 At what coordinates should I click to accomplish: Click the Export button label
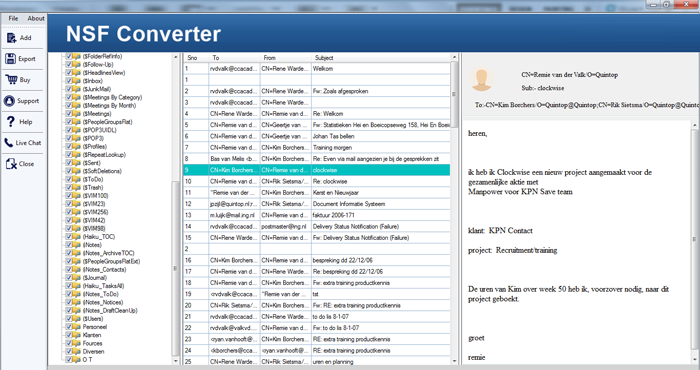[x=27, y=59]
